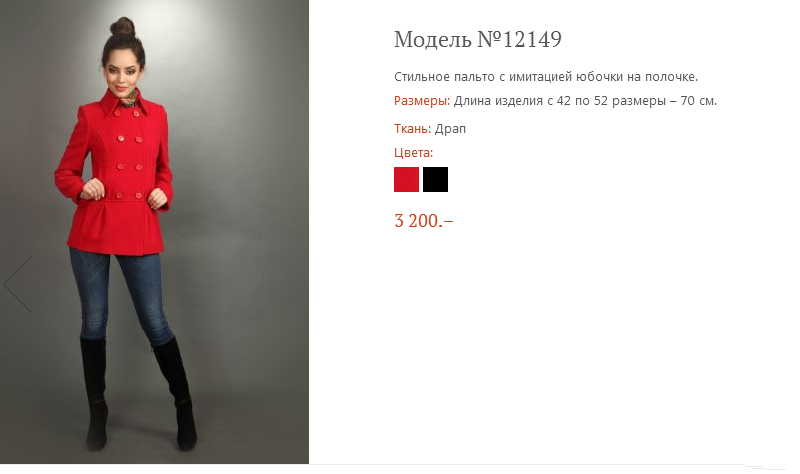The image size is (800, 474).
Task: Click the № symbol in the title
Action: pyautogui.click(x=490, y=39)
